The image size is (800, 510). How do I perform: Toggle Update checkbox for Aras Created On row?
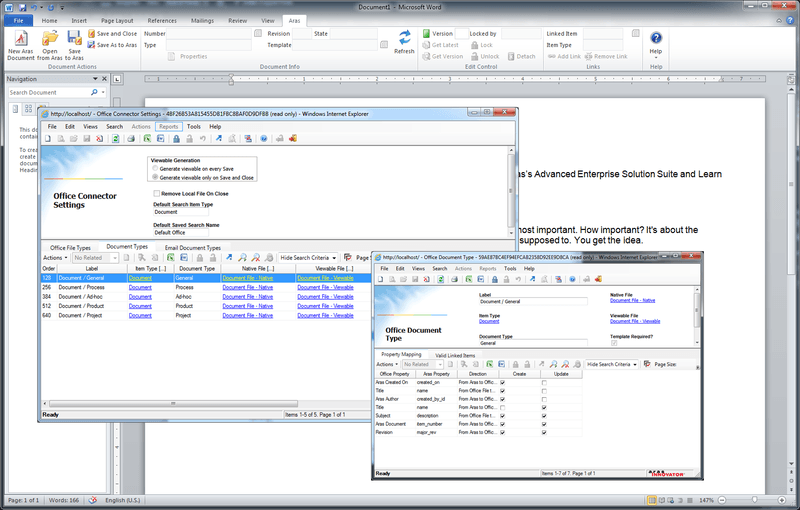(544, 382)
